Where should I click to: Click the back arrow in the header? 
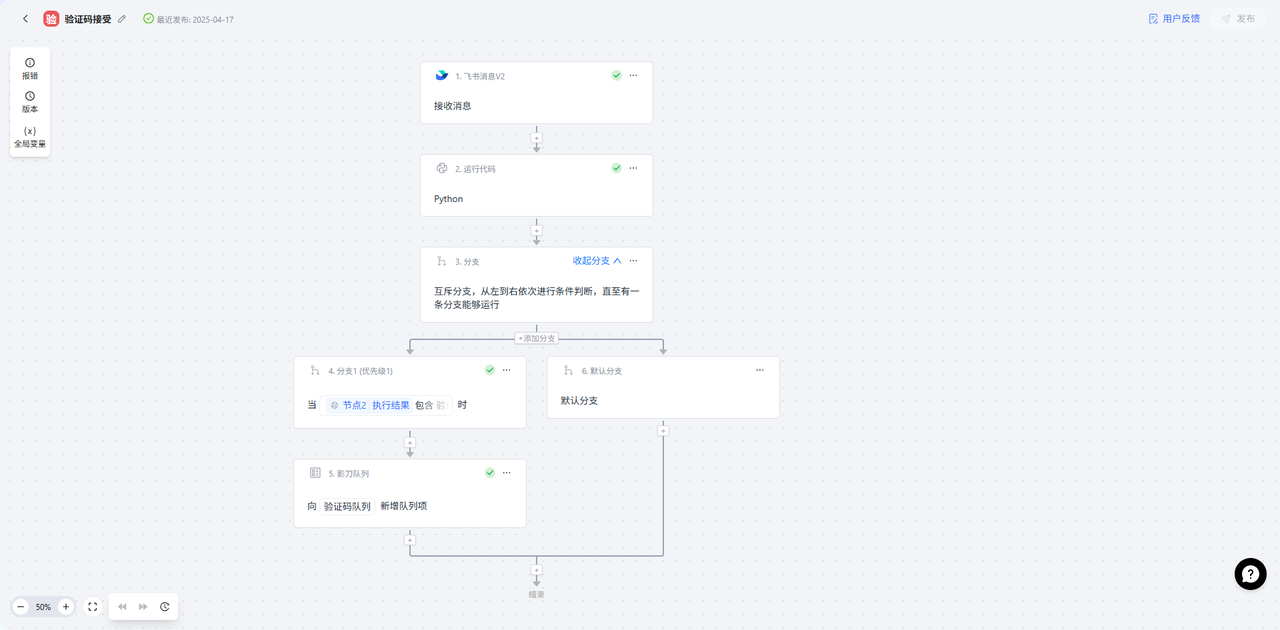[x=25, y=19]
